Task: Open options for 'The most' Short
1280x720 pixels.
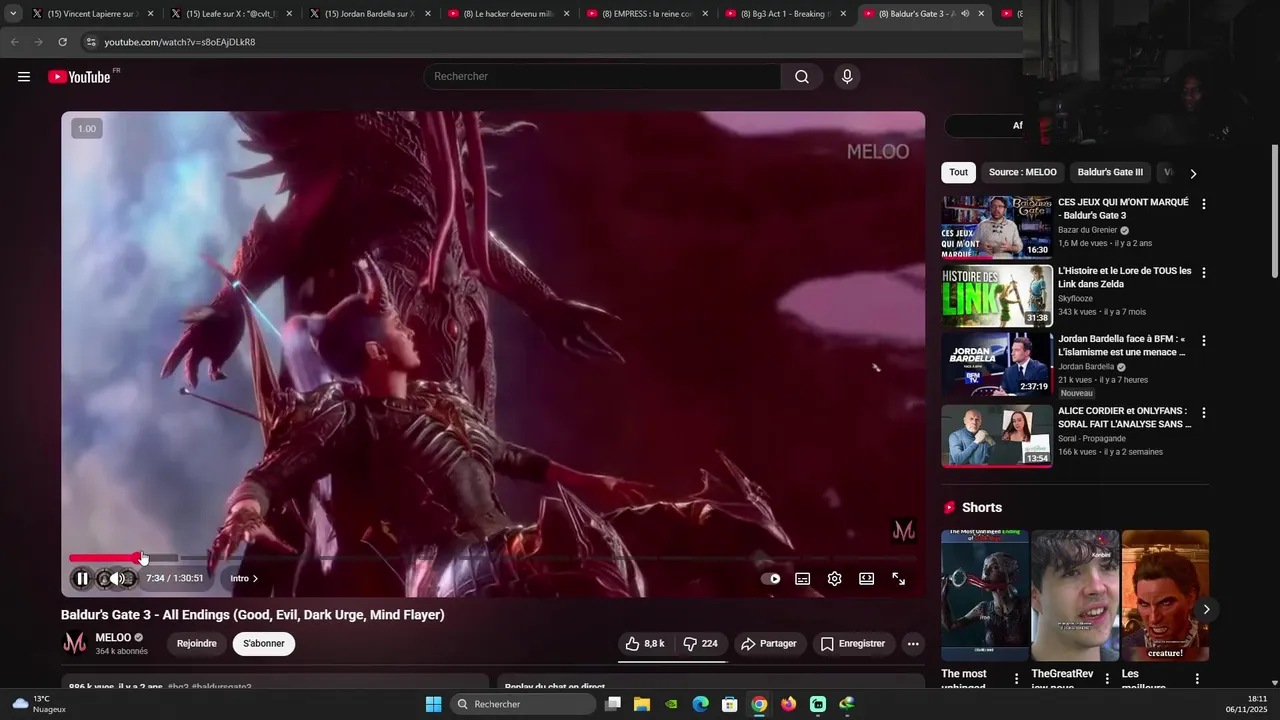Action: [x=1017, y=679]
